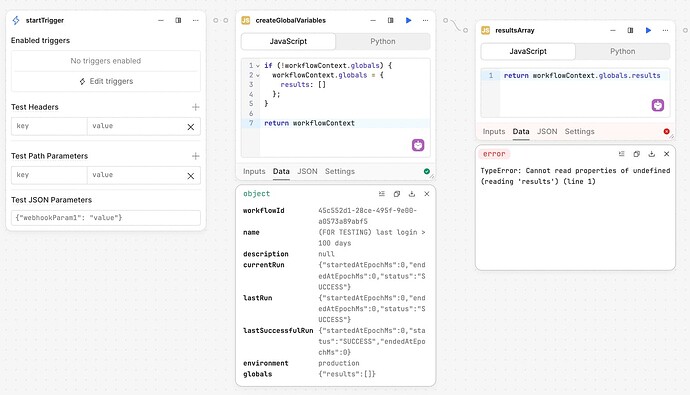Open startTrigger block more options menu
The image size is (690, 395).
[x=195, y=20]
